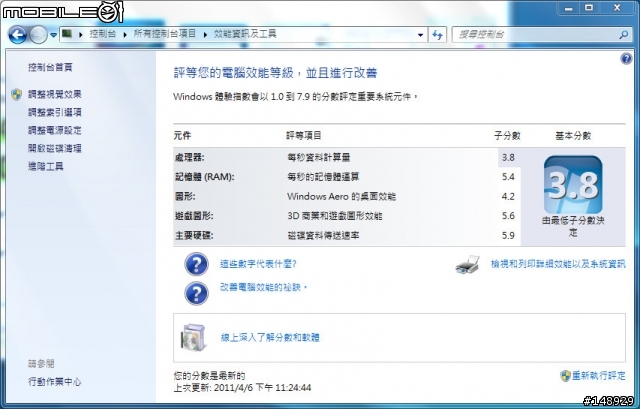Viewport: 640px width, 409px height.
Task: Open Help via the question mark icon
Action: tap(626, 59)
